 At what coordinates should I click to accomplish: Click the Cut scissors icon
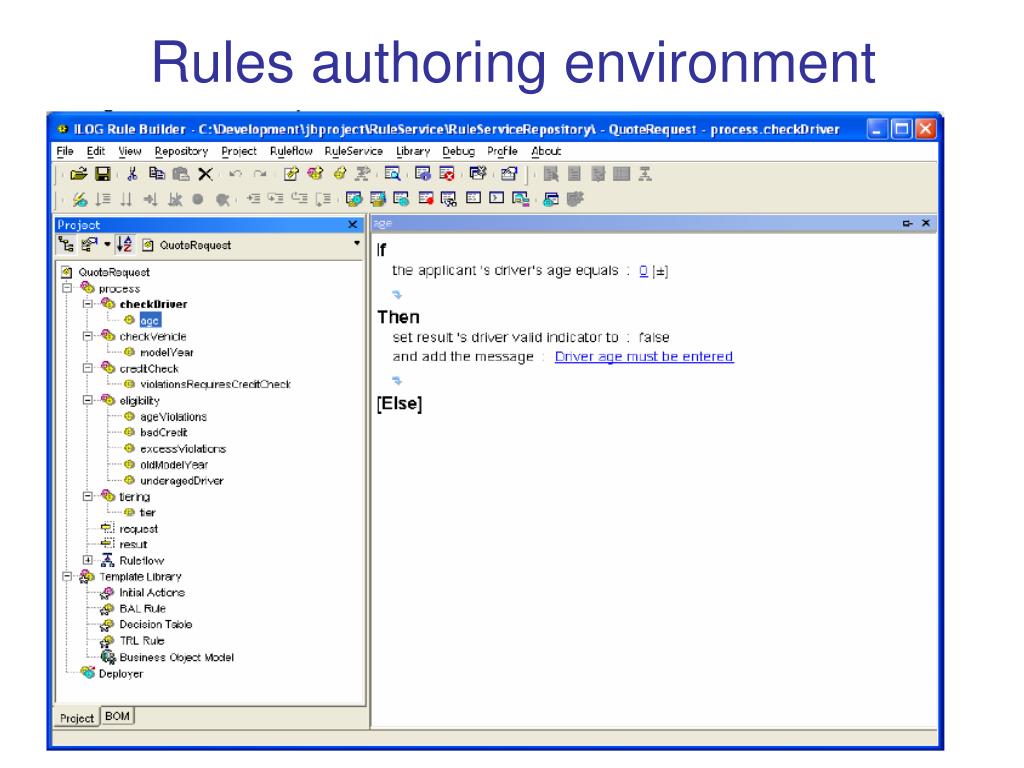132,174
